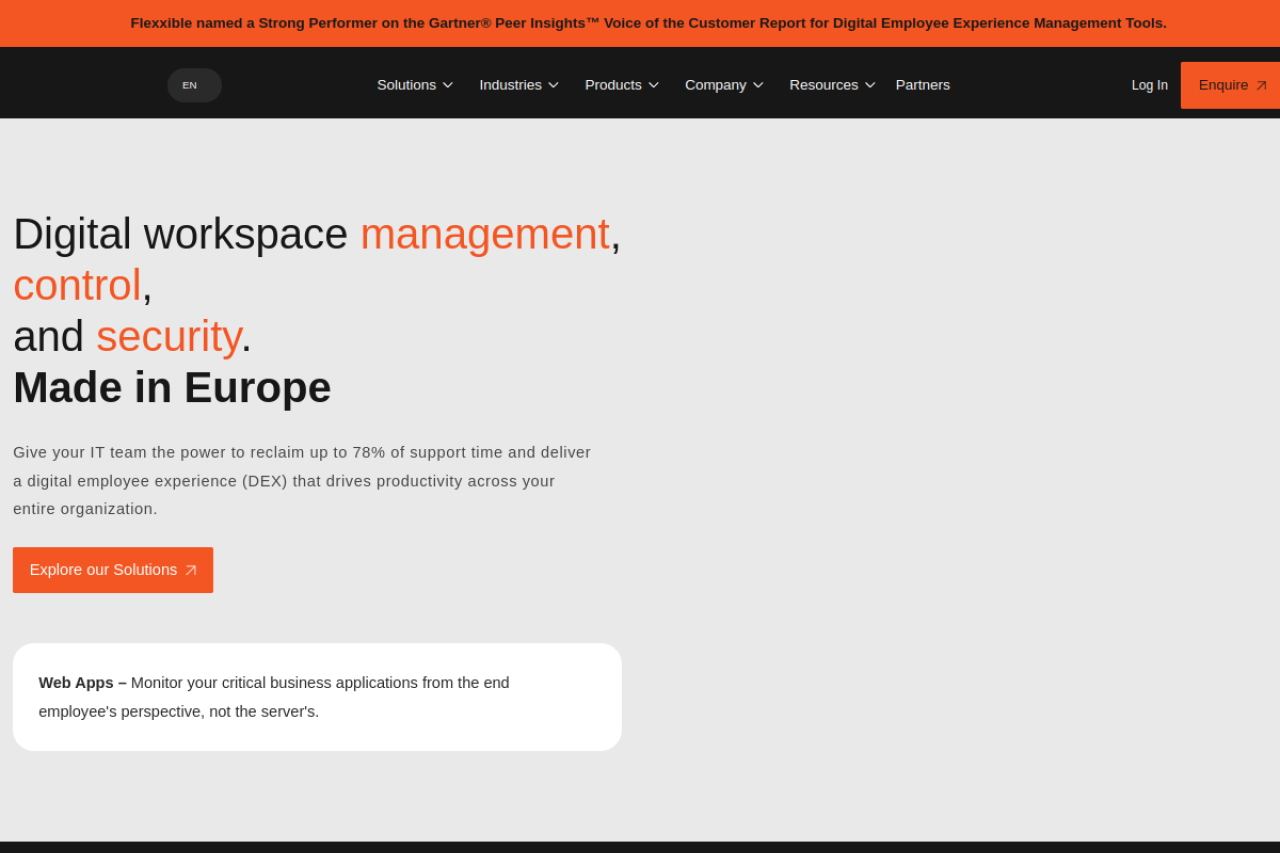Click the Made in Europe heading

tap(172, 387)
